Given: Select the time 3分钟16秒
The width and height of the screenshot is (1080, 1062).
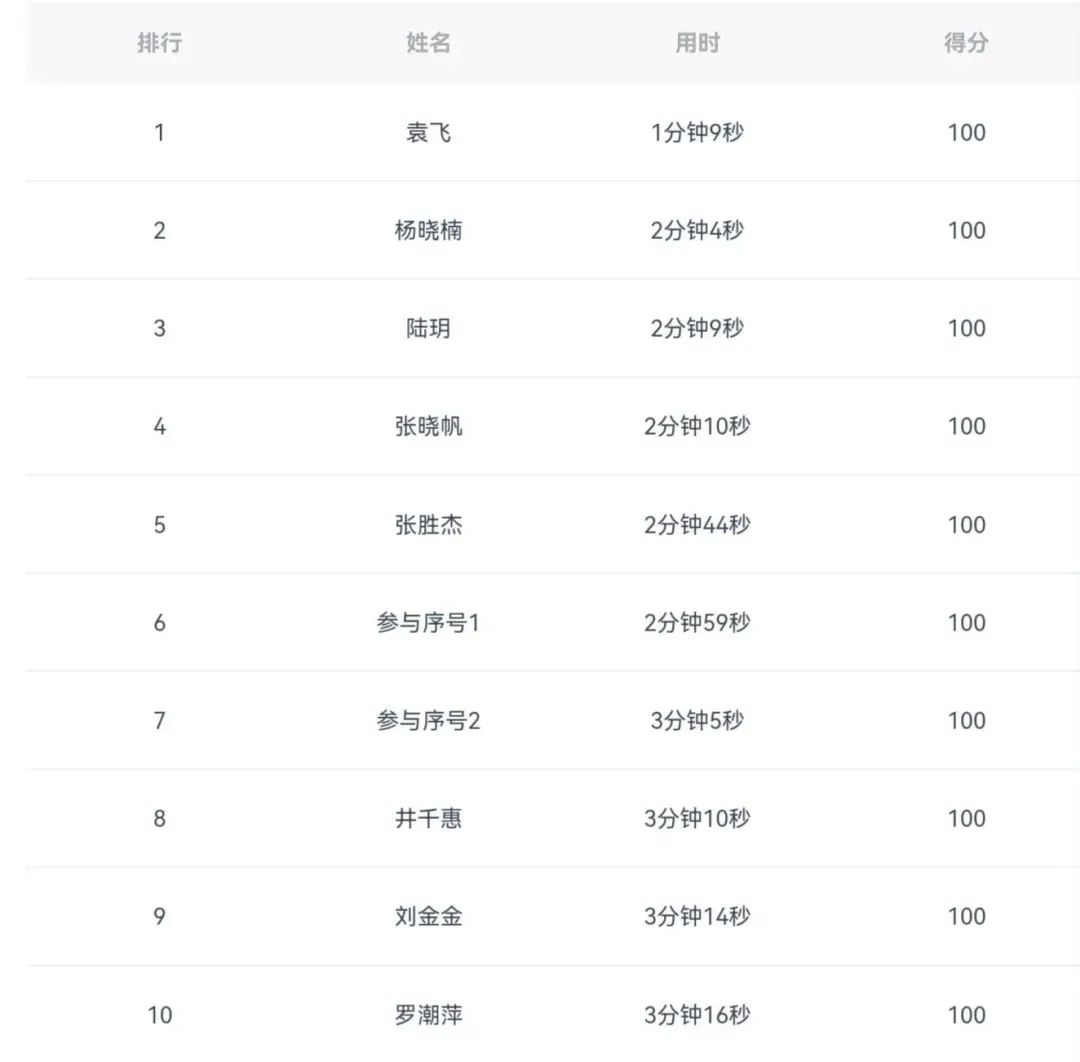Looking at the screenshot, I should (697, 1015).
